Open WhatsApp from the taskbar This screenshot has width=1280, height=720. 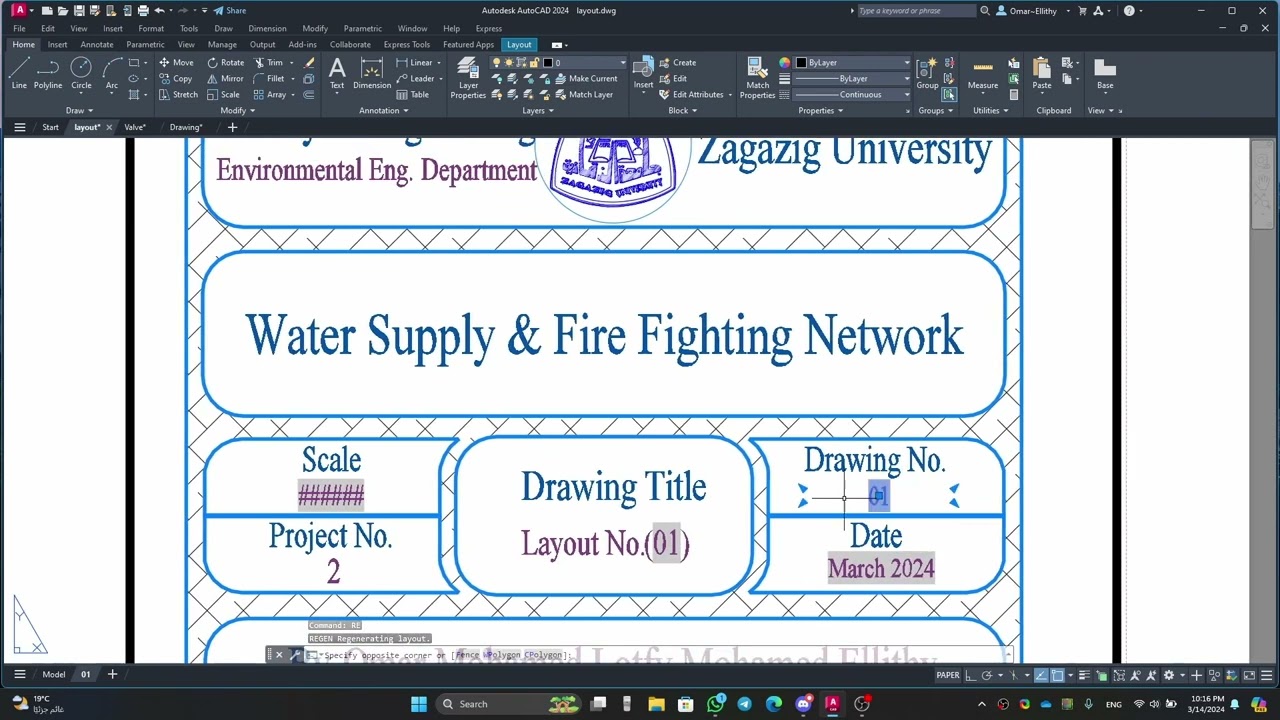715,704
